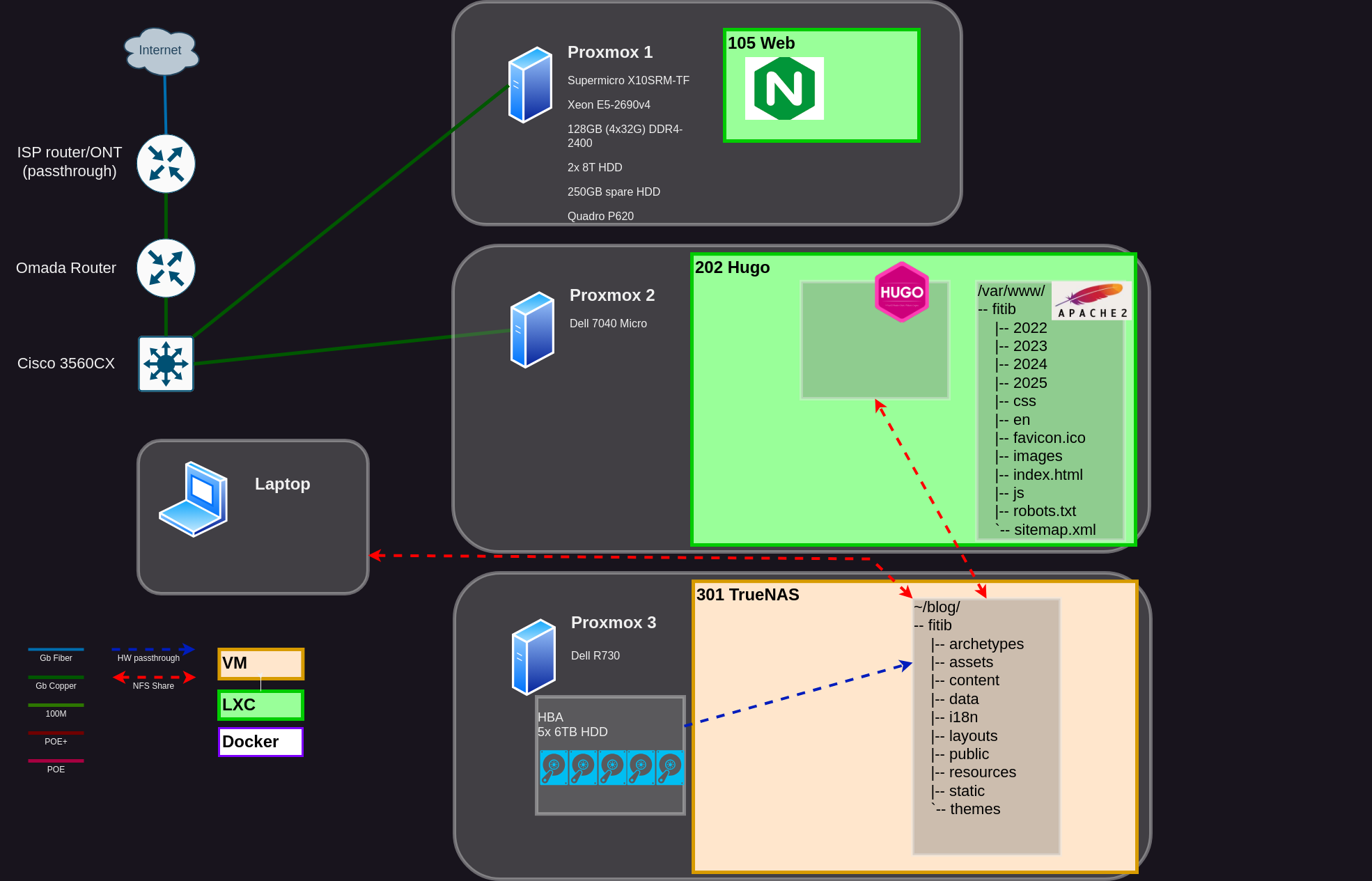Click the NFS Share red dashed arrow legend
The height and width of the screenshot is (881, 1372).
pyautogui.click(x=154, y=677)
